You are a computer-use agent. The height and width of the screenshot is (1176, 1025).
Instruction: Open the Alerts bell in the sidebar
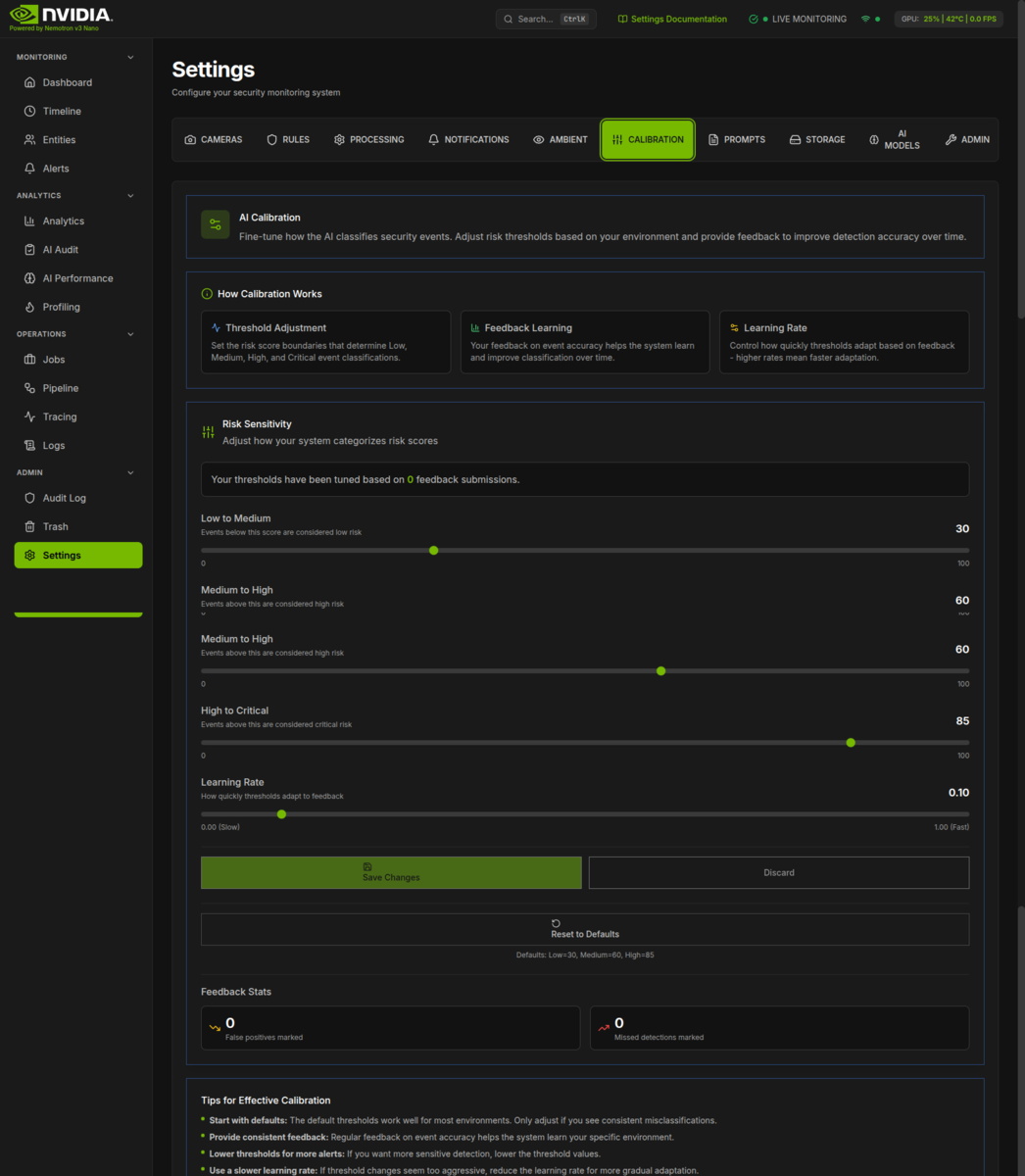pyautogui.click(x=56, y=168)
